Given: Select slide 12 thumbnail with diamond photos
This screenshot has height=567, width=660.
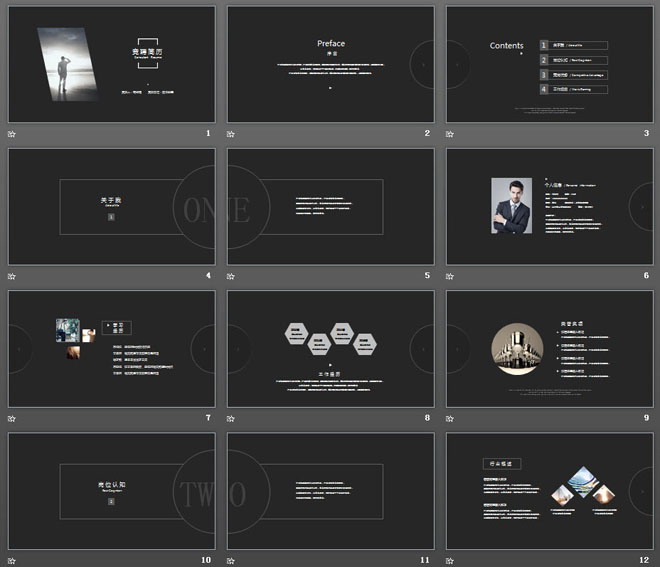Looking at the screenshot, I should [x=550, y=491].
